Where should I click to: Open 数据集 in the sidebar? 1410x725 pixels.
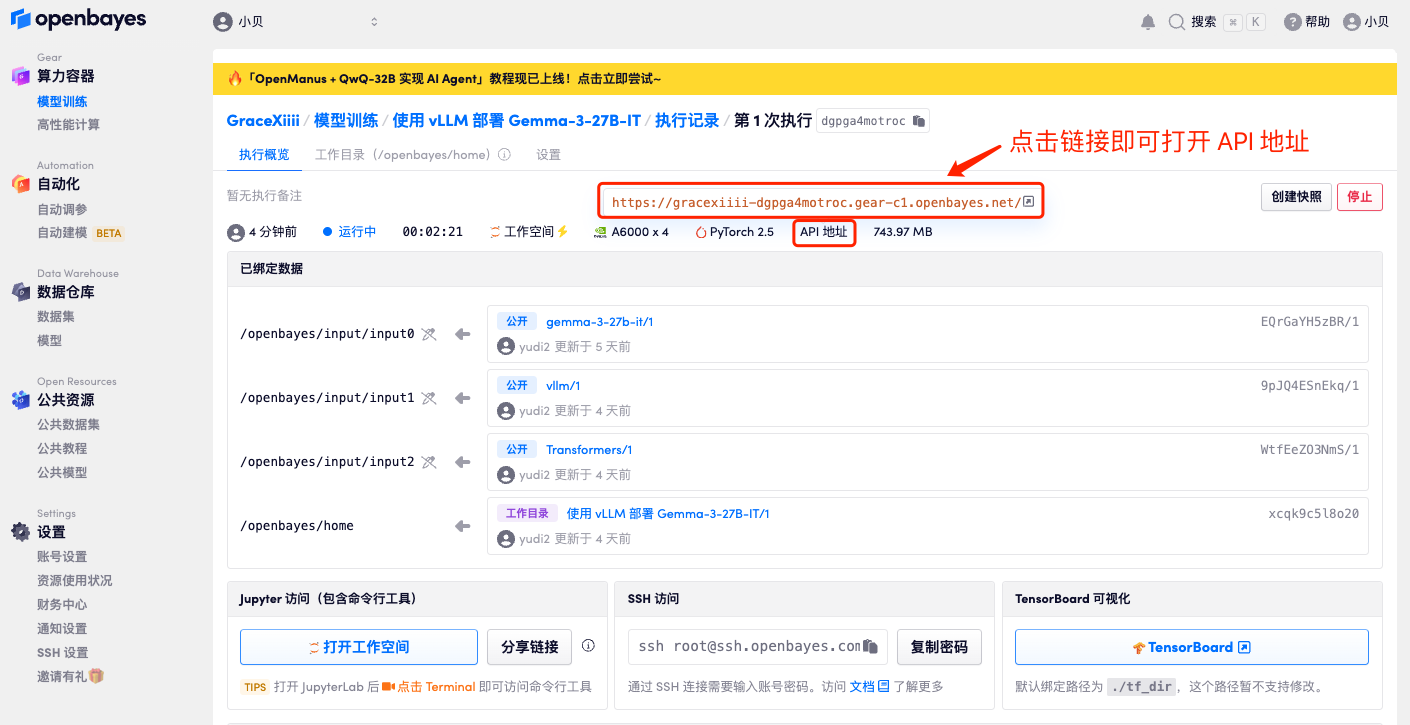point(56,317)
